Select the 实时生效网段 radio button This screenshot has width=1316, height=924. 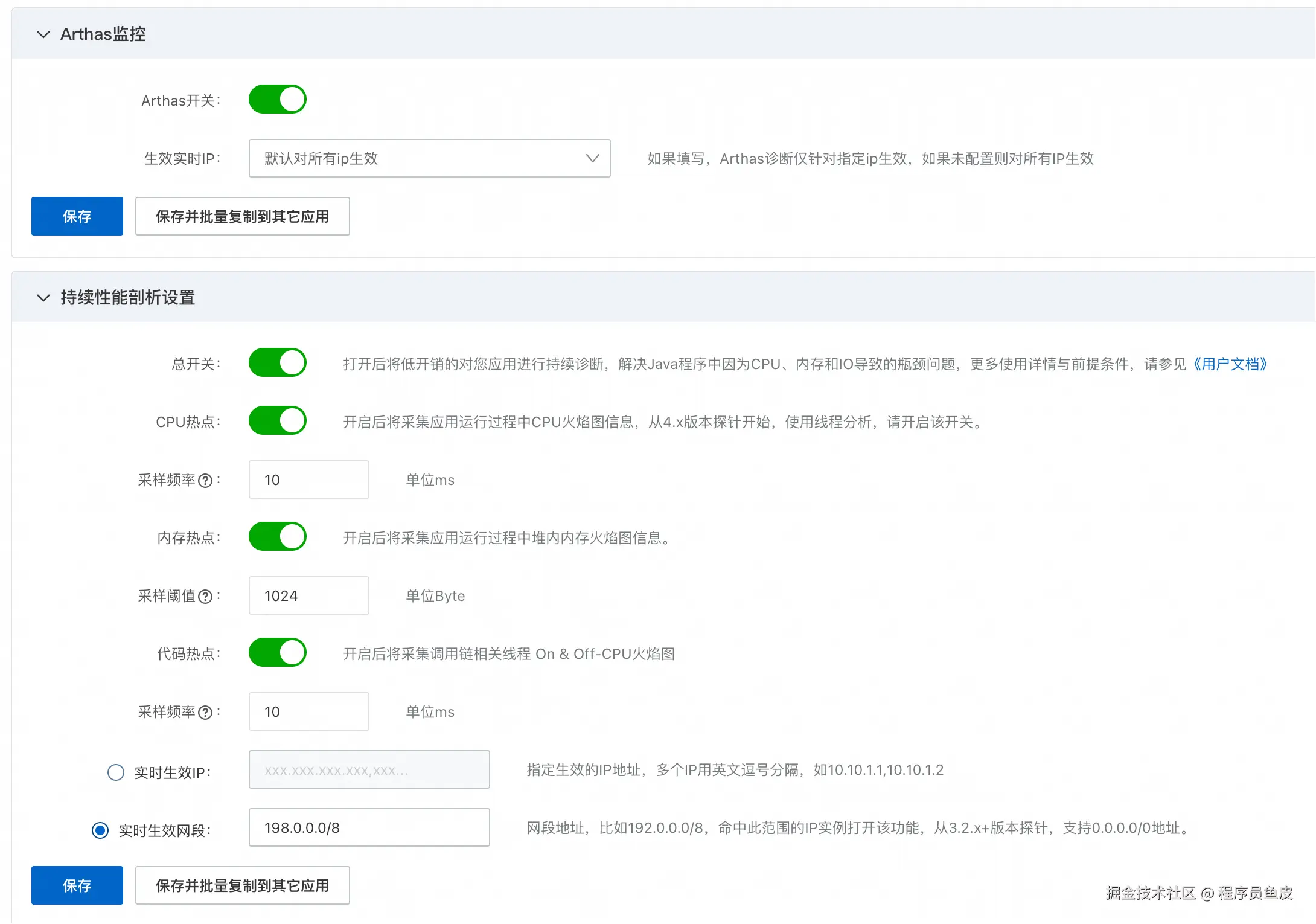coord(100,830)
